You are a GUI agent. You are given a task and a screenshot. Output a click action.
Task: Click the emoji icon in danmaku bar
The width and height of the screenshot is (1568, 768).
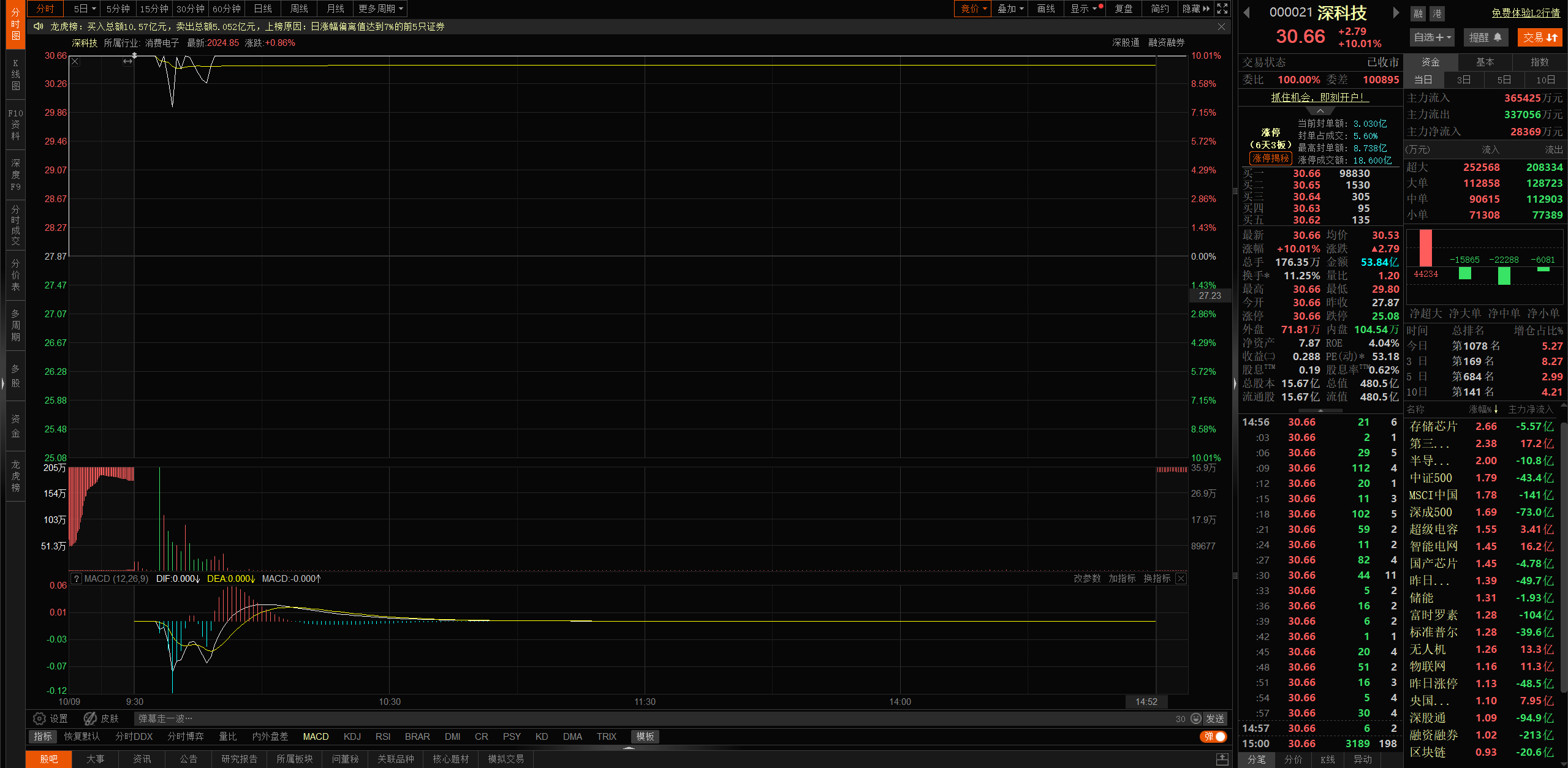[1195, 718]
